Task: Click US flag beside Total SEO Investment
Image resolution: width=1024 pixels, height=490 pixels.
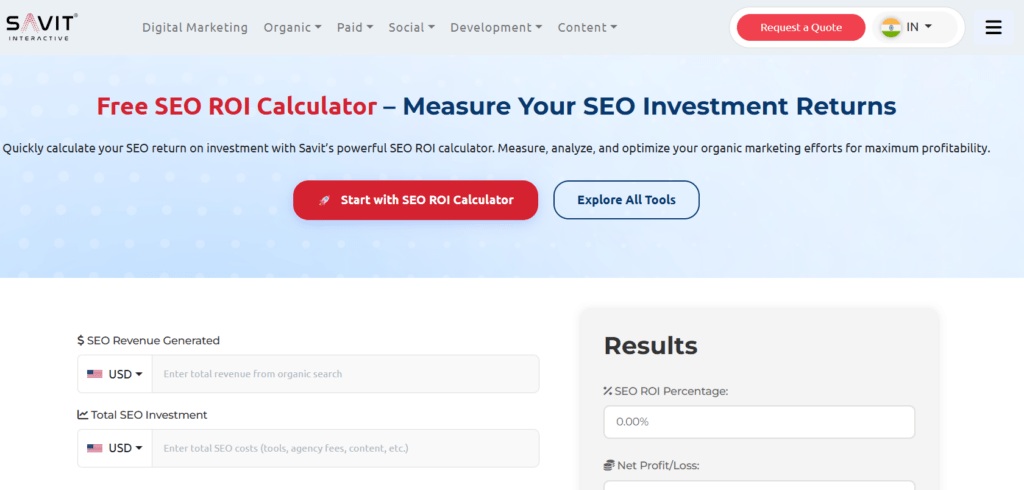Action: tap(95, 448)
